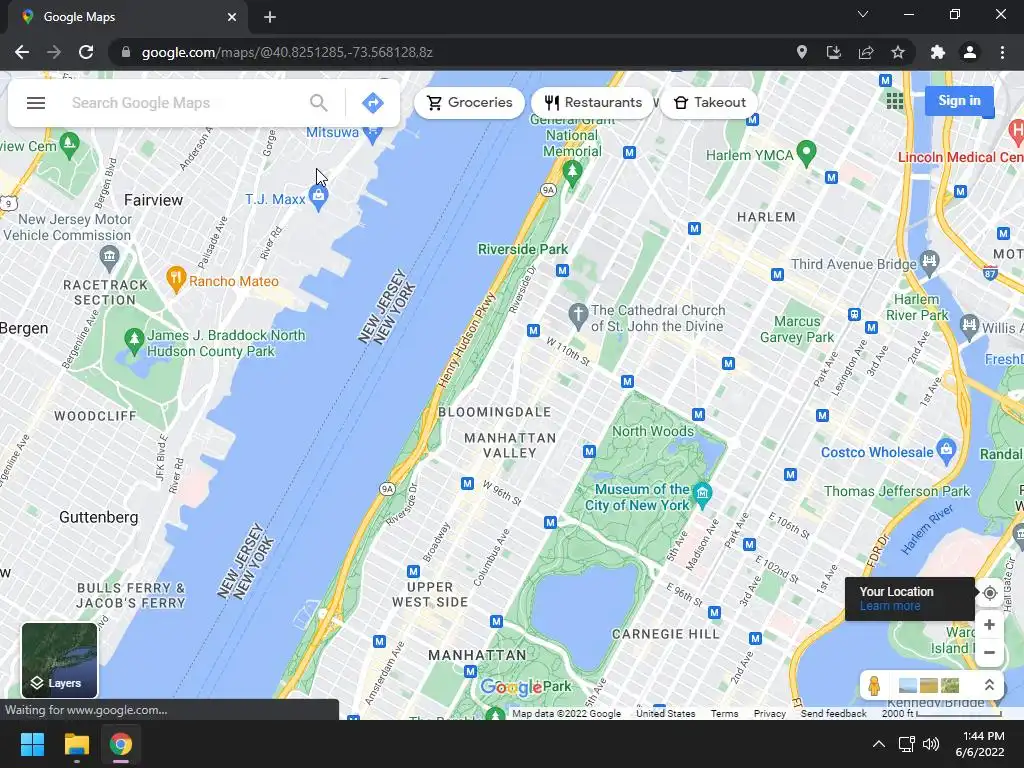
Task: Open the imagery thumbnails strip
Action: pos(929,685)
